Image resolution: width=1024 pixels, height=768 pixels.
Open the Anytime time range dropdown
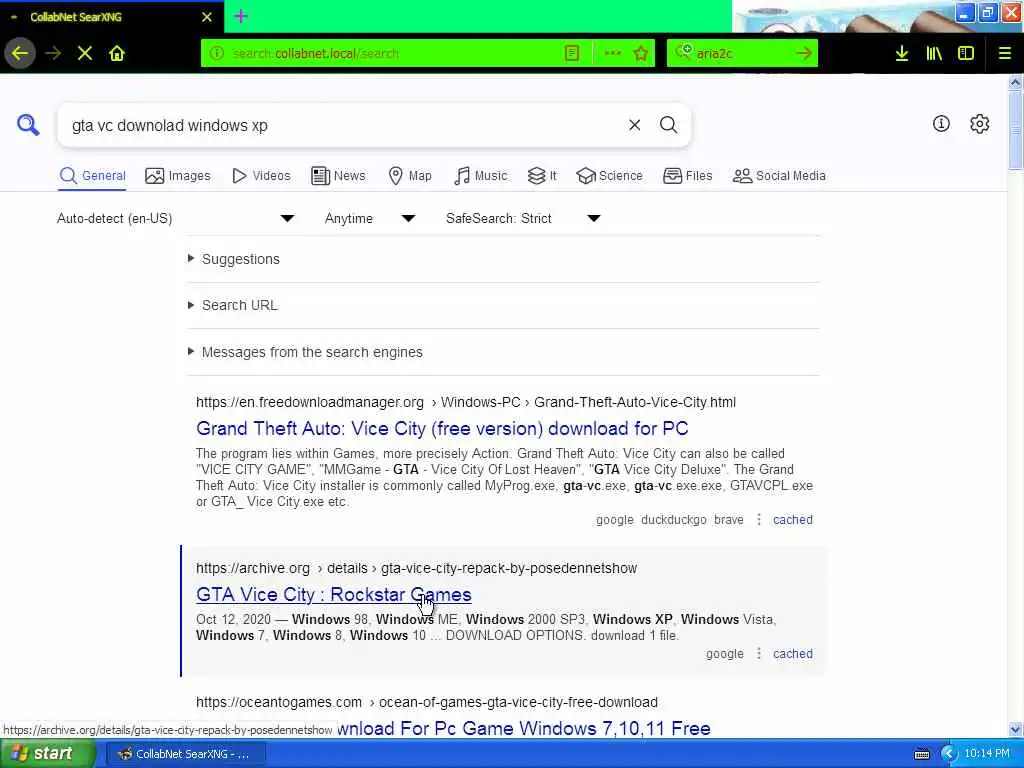[370, 218]
